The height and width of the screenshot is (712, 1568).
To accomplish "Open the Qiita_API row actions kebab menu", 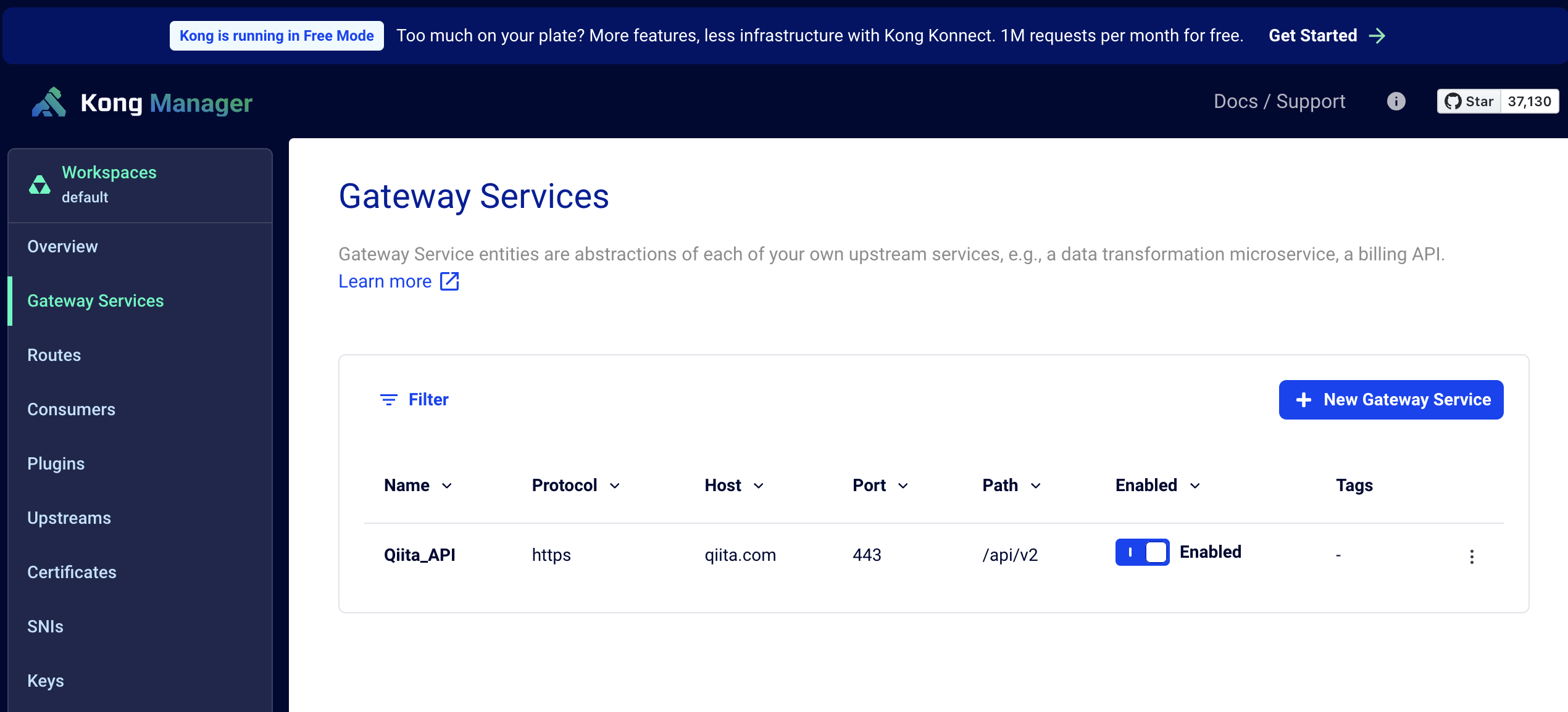I will pos(1472,557).
